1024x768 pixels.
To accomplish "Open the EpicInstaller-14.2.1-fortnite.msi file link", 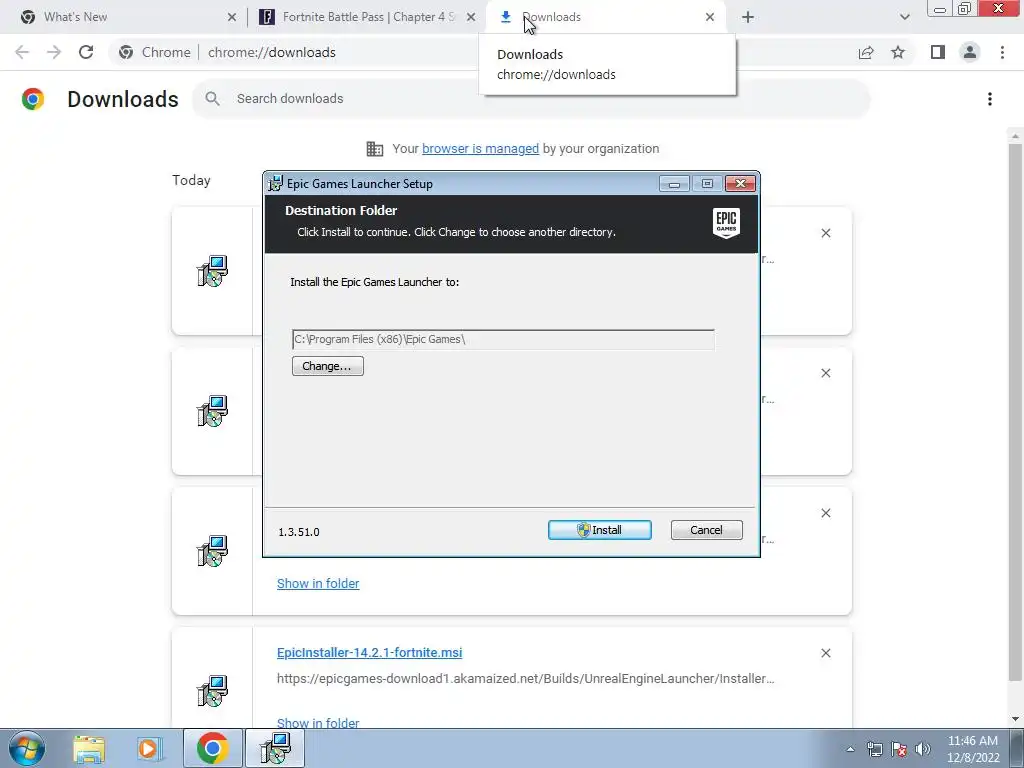I will (369, 652).
